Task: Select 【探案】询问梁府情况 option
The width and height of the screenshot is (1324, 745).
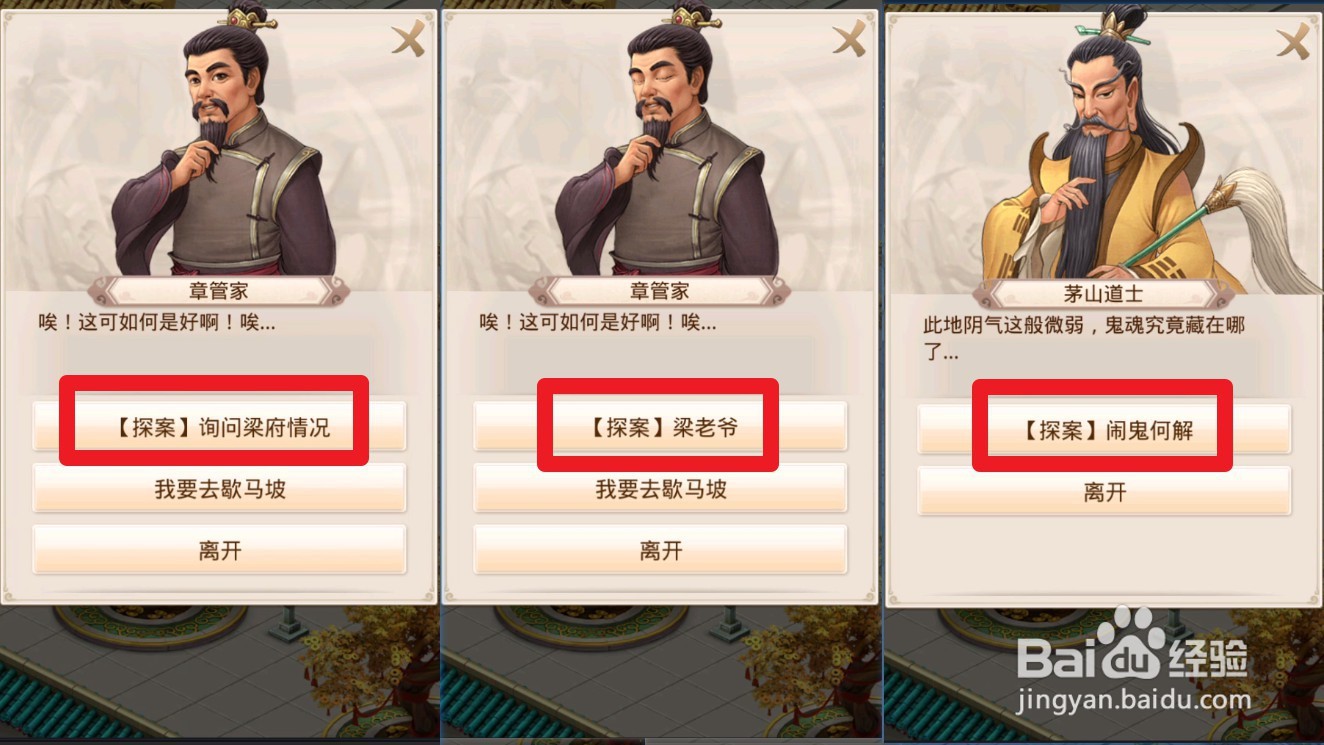Action: pos(219,428)
